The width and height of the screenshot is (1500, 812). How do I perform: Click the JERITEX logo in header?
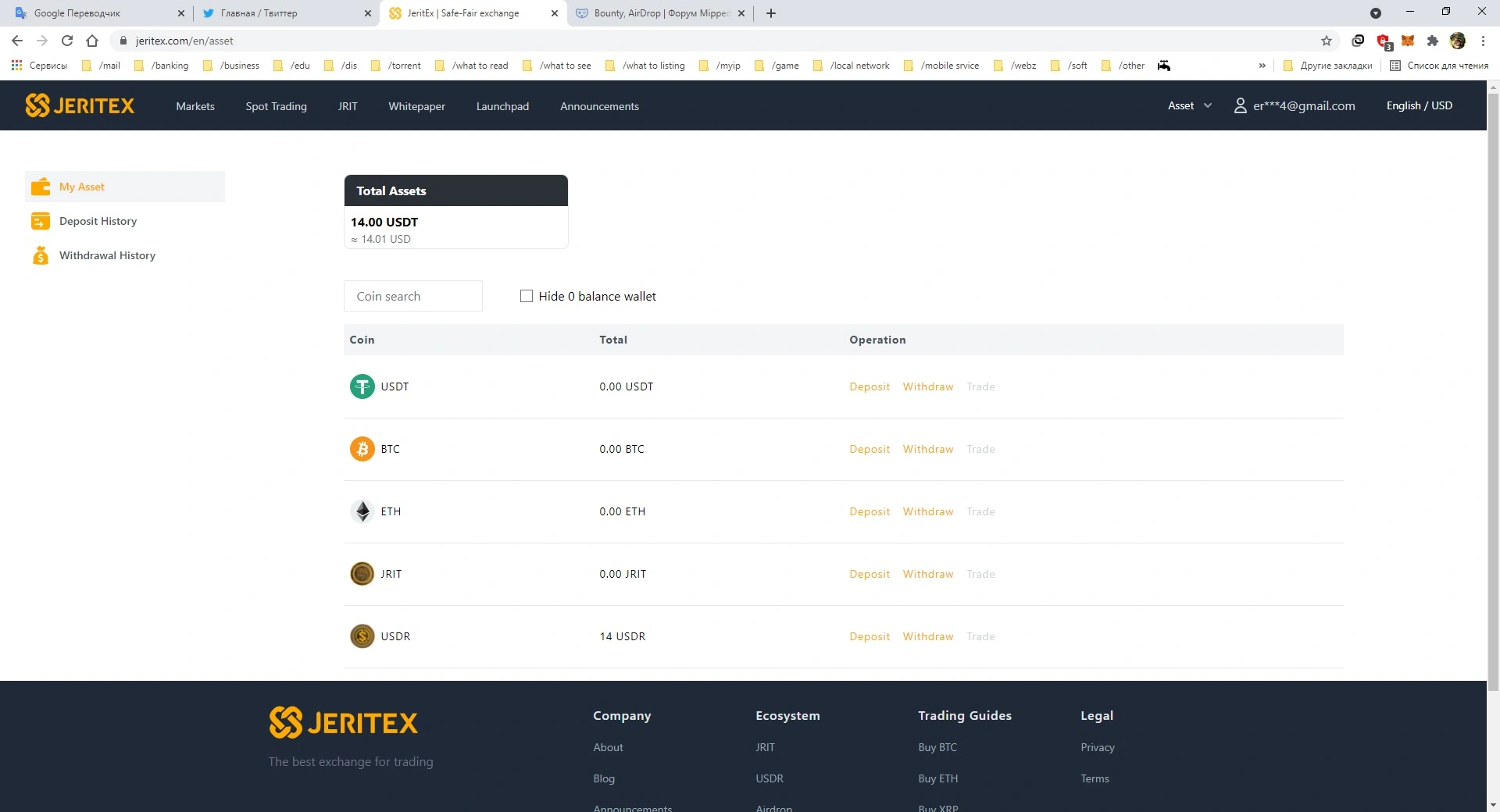[x=80, y=105]
